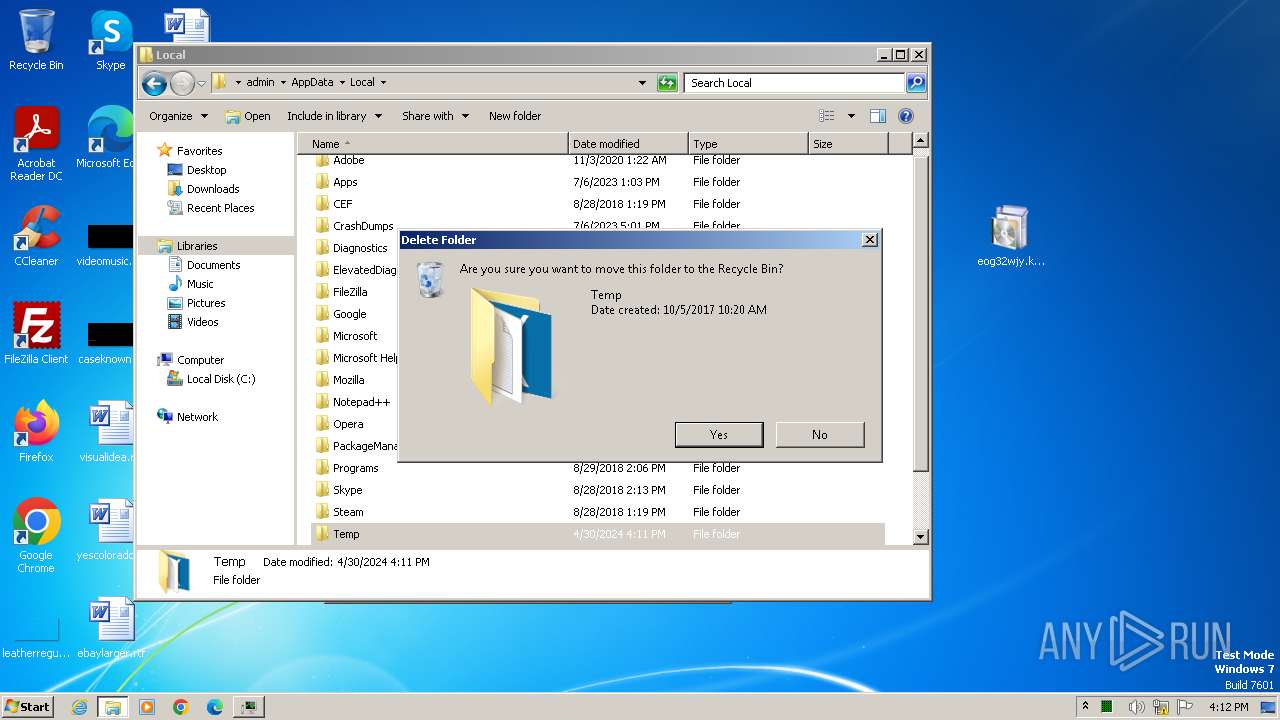This screenshot has width=1280, height=720.
Task: Select Libraries in the navigation pane
Action: [x=197, y=246]
